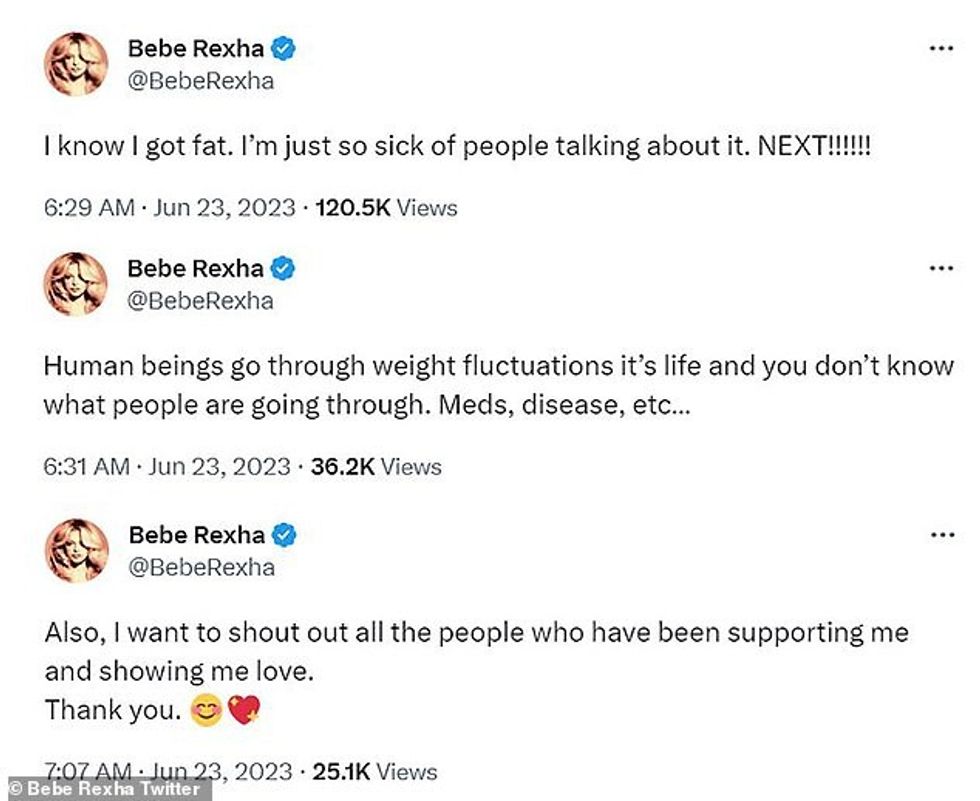Click the verified badge on the third tweet
Screen dimensions: 980x801
pos(285,535)
